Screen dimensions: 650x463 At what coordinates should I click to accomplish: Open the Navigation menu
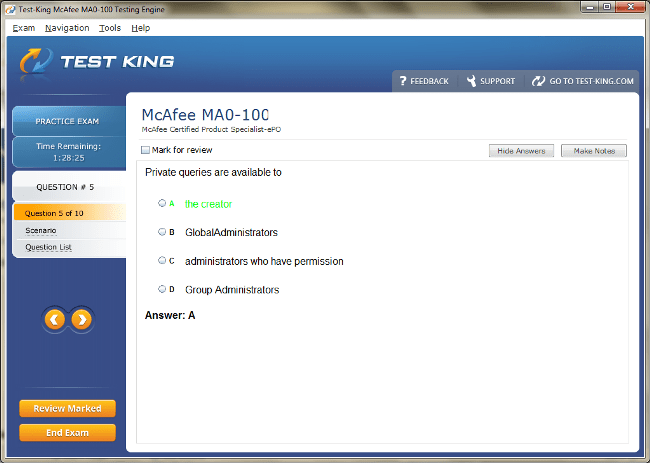point(67,28)
